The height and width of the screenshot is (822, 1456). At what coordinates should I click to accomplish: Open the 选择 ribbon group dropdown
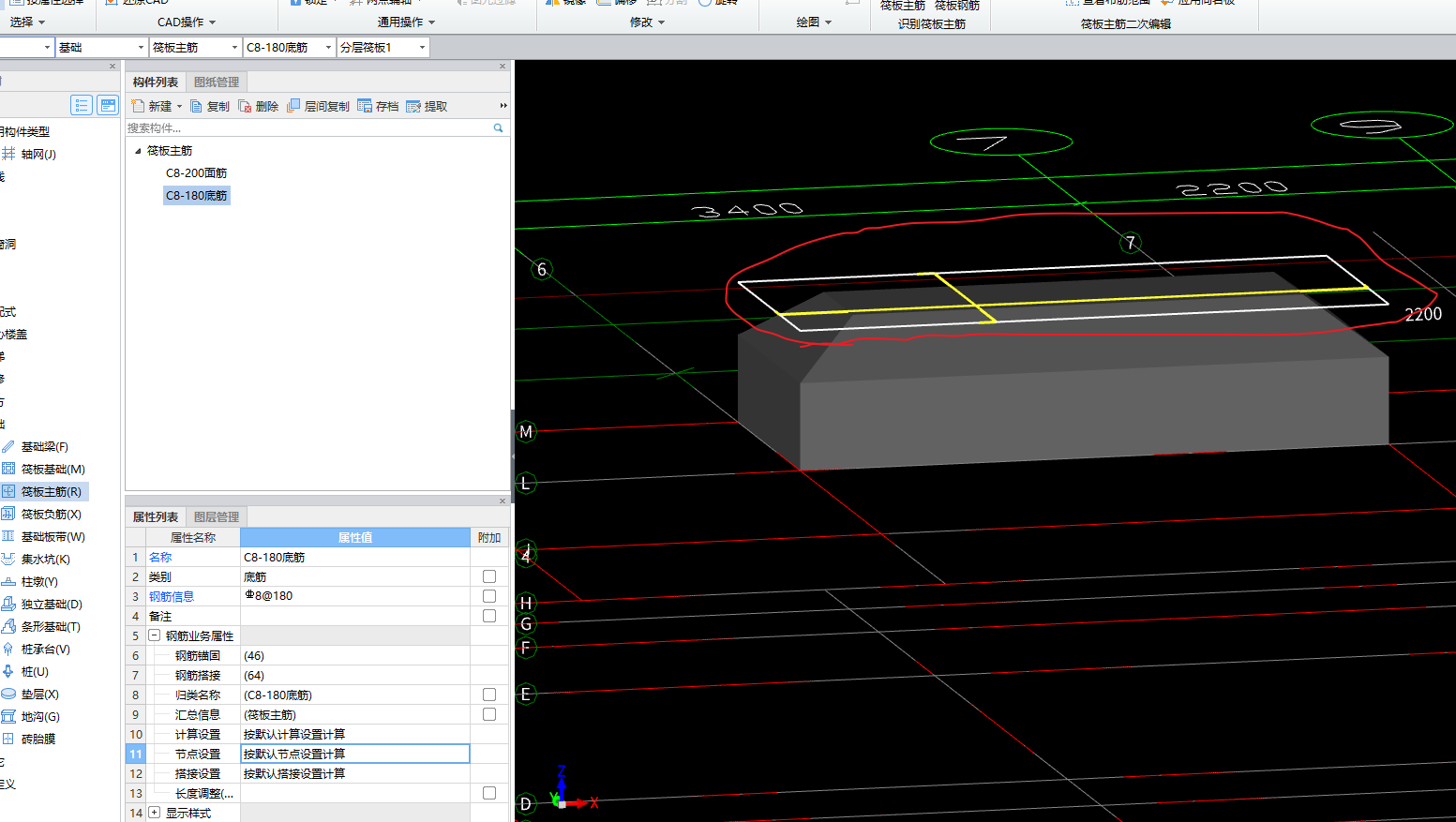28,22
